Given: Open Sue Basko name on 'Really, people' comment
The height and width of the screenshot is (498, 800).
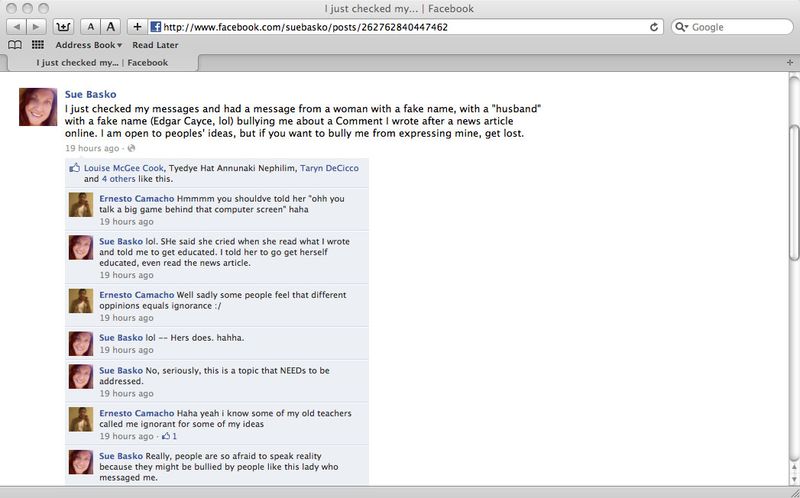Looking at the screenshot, I should click(x=121, y=456).
